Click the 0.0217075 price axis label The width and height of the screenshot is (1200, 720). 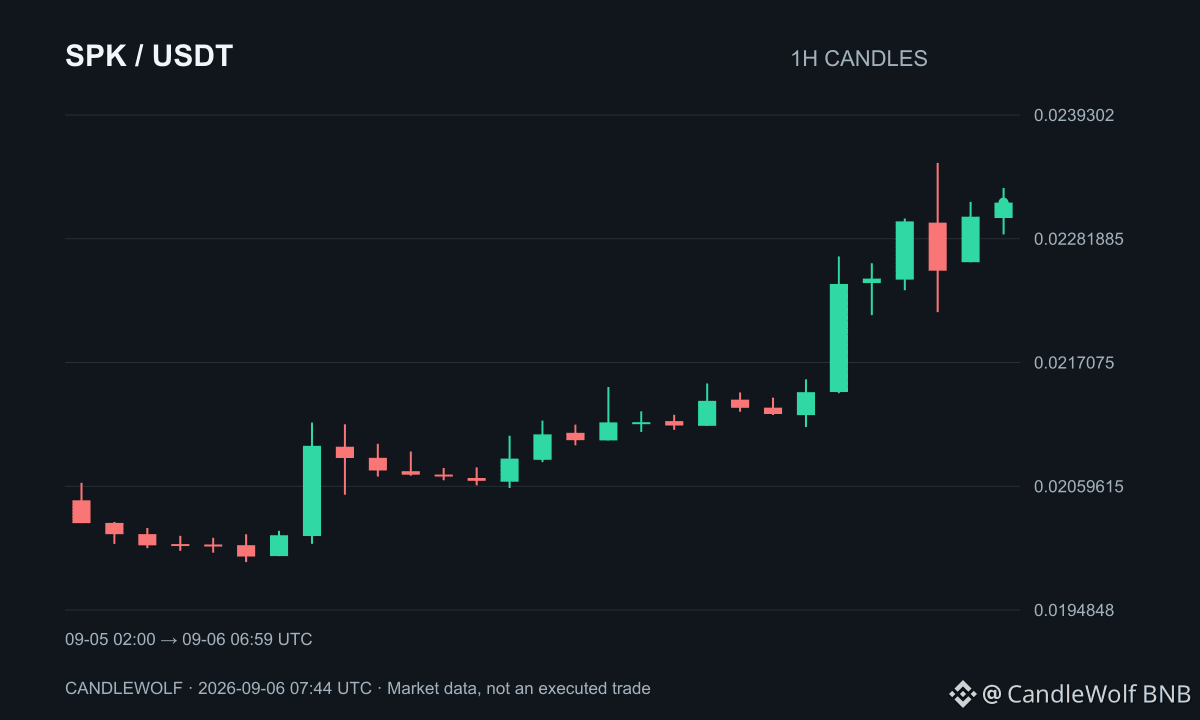click(x=1074, y=362)
